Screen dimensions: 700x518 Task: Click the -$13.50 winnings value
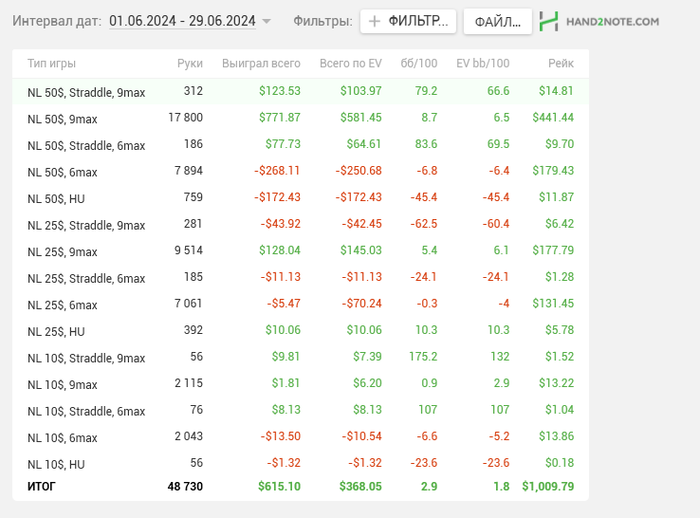click(280, 436)
